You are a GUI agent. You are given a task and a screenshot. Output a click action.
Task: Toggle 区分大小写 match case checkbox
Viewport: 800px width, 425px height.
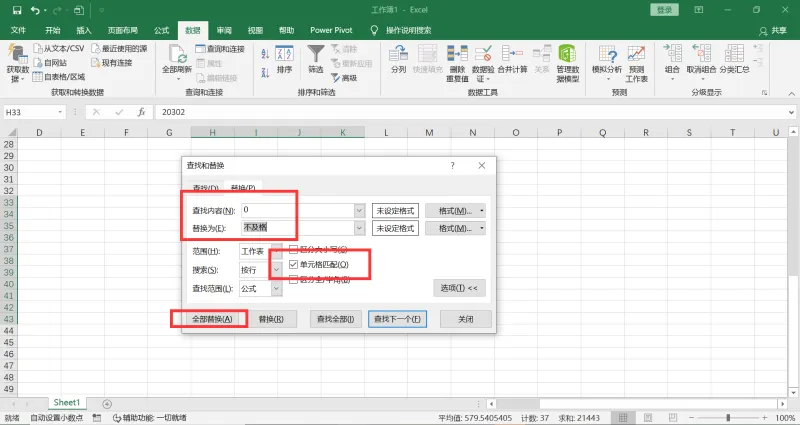click(x=293, y=249)
